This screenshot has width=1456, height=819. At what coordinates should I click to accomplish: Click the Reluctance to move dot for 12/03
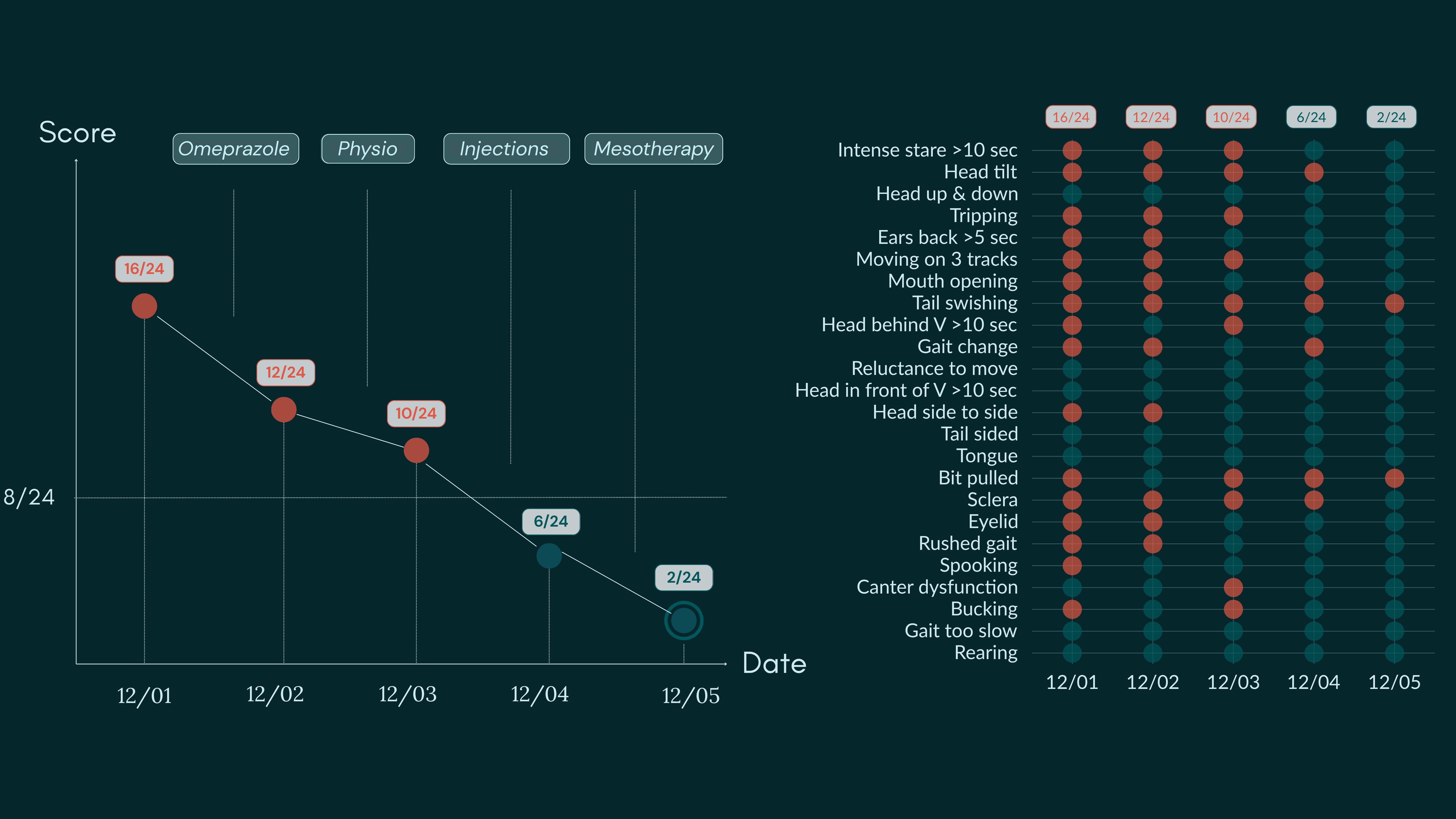pos(1233,369)
